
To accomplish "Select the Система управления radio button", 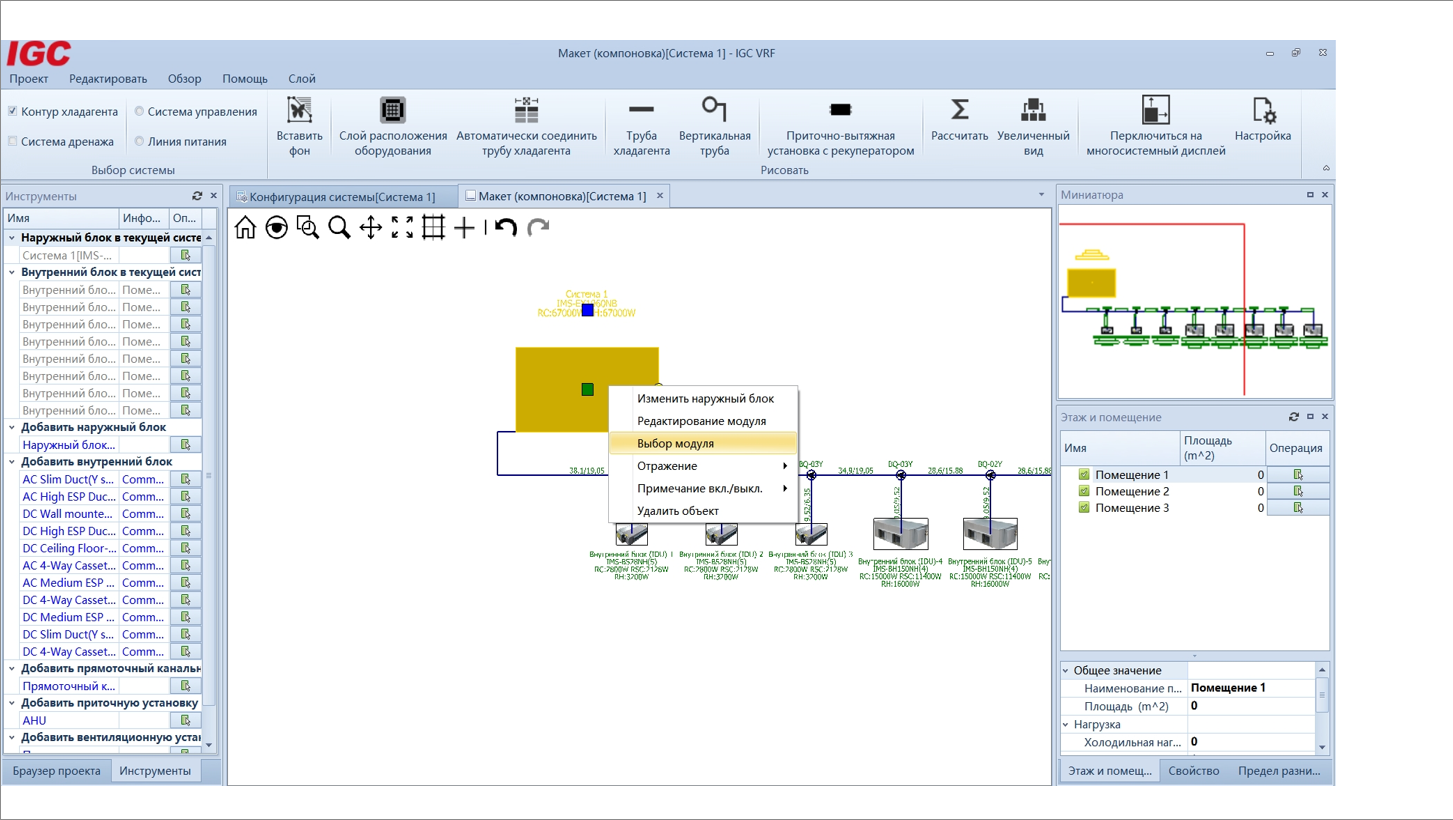I will [140, 111].
